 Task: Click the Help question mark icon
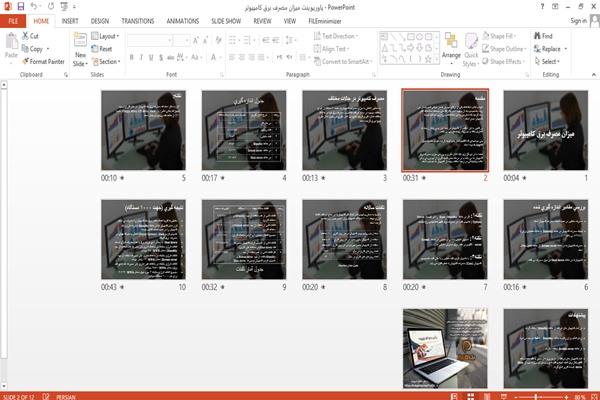point(542,7)
